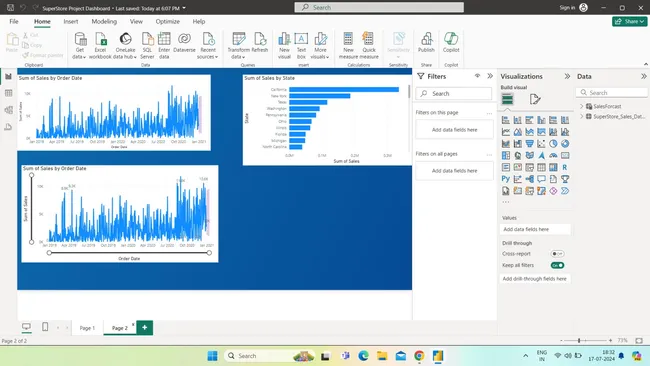
Task: Connect to Dataverse
Action: coord(184,43)
